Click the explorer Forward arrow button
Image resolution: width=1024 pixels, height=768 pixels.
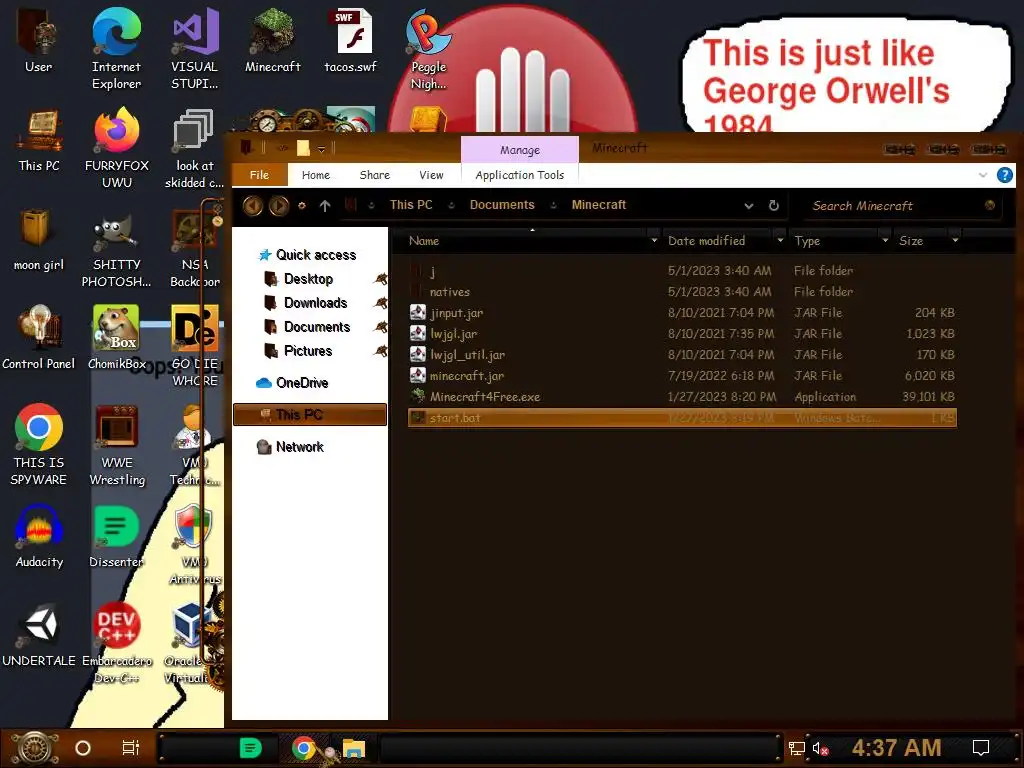point(279,206)
